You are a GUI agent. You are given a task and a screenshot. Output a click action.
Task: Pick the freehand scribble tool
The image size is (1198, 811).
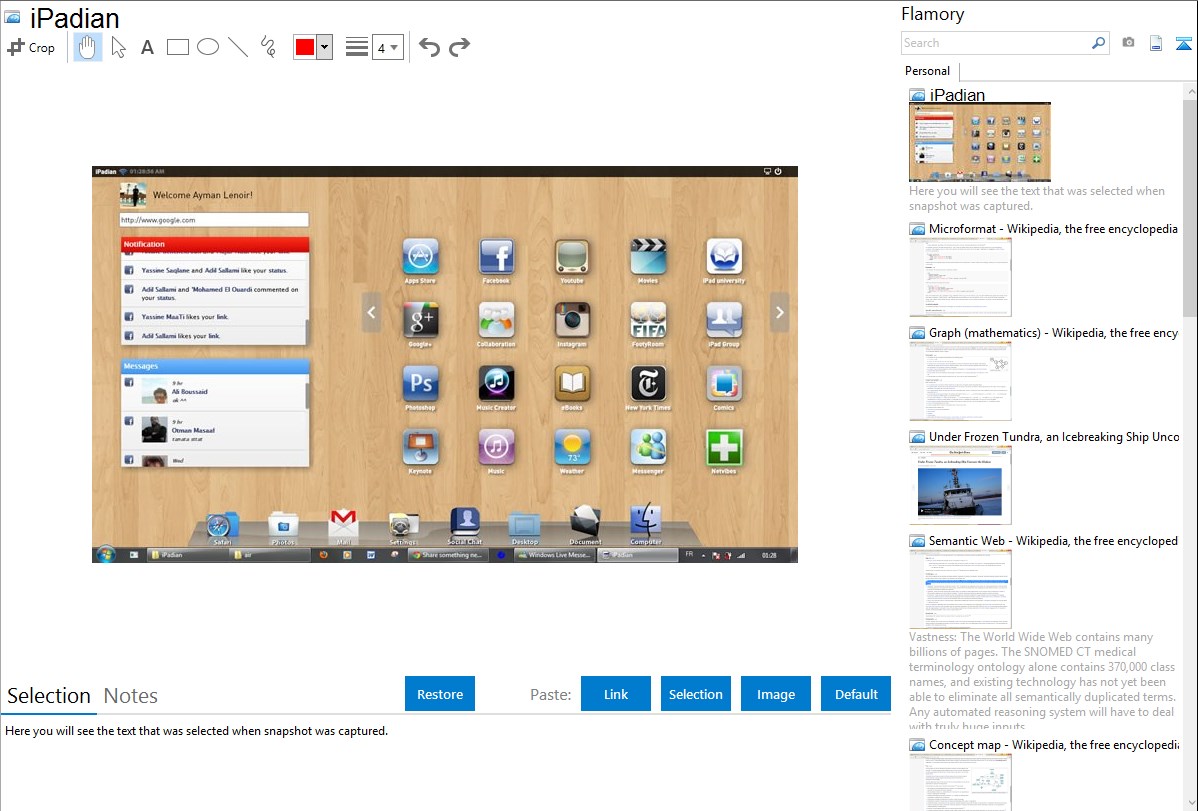(x=268, y=47)
